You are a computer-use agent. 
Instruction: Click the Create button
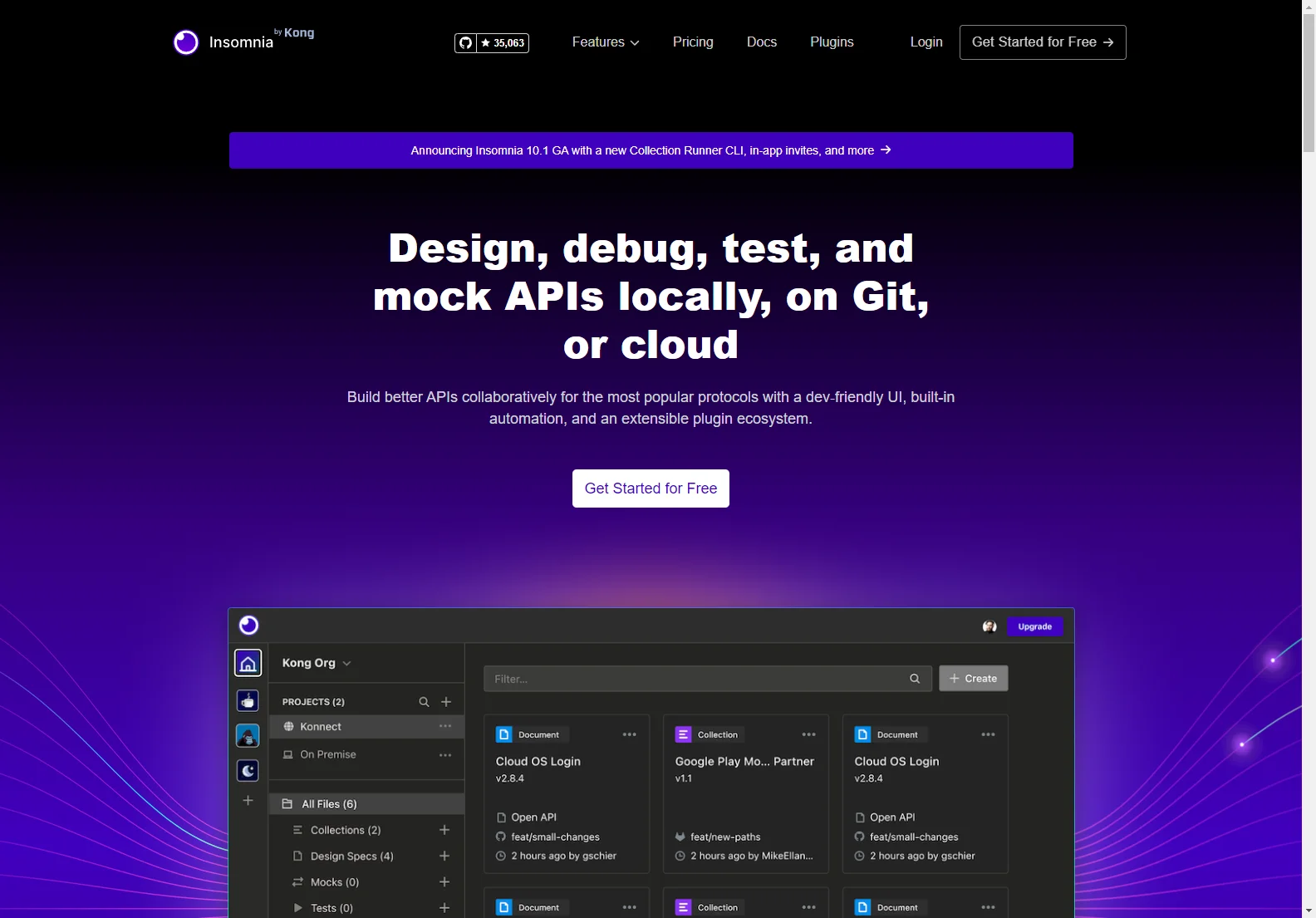point(974,679)
